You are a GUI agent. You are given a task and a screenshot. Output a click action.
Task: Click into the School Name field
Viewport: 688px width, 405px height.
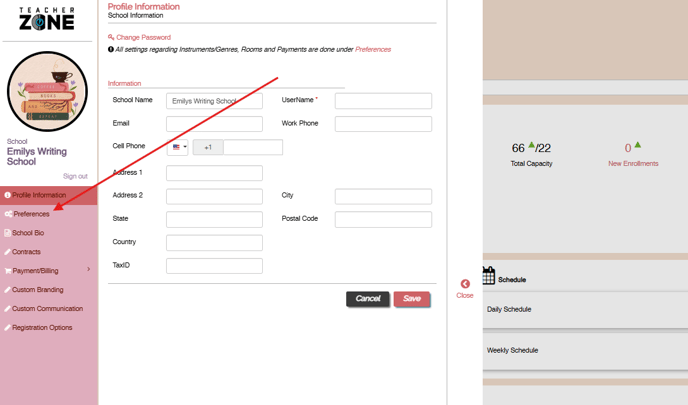coord(214,101)
